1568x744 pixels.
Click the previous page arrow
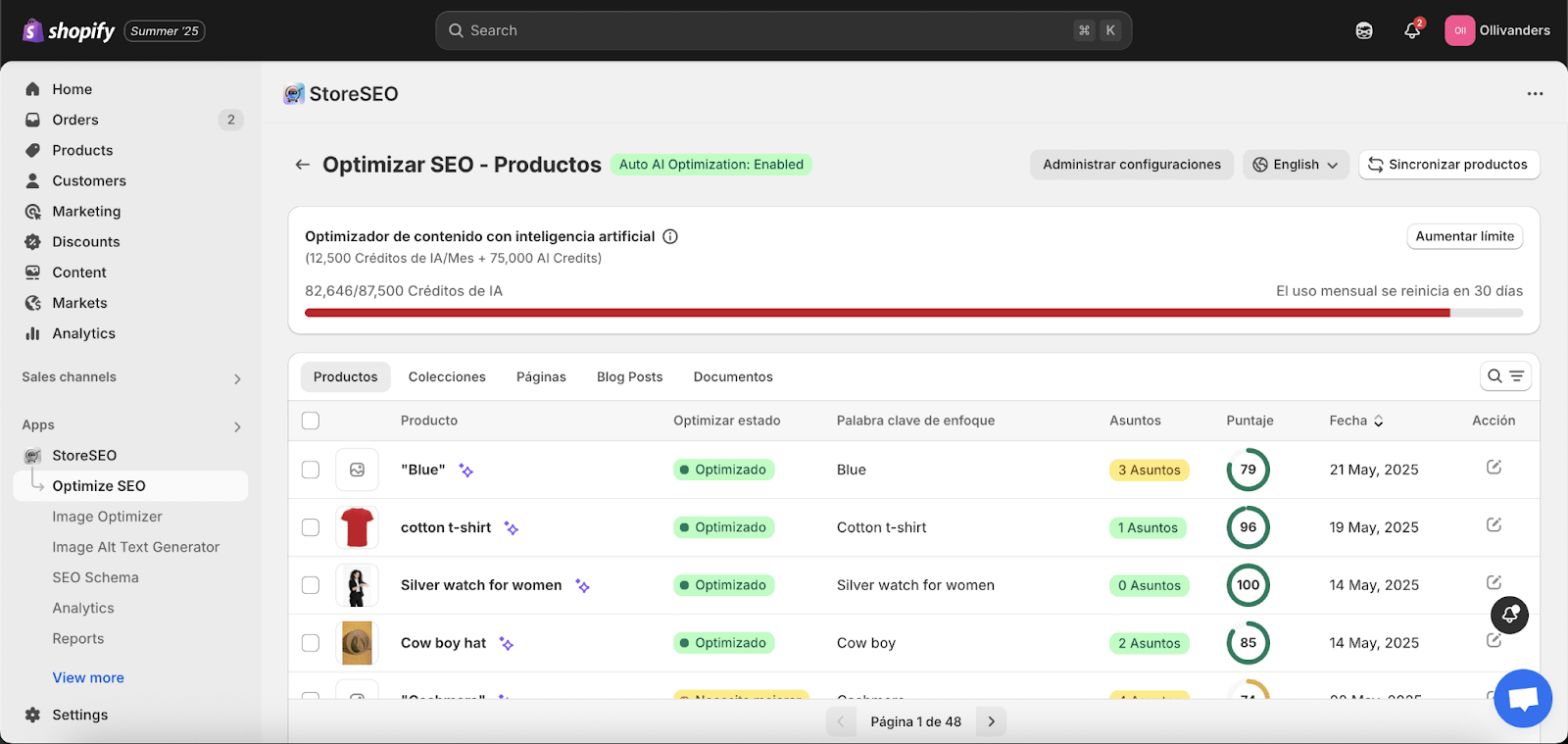[841, 721]
